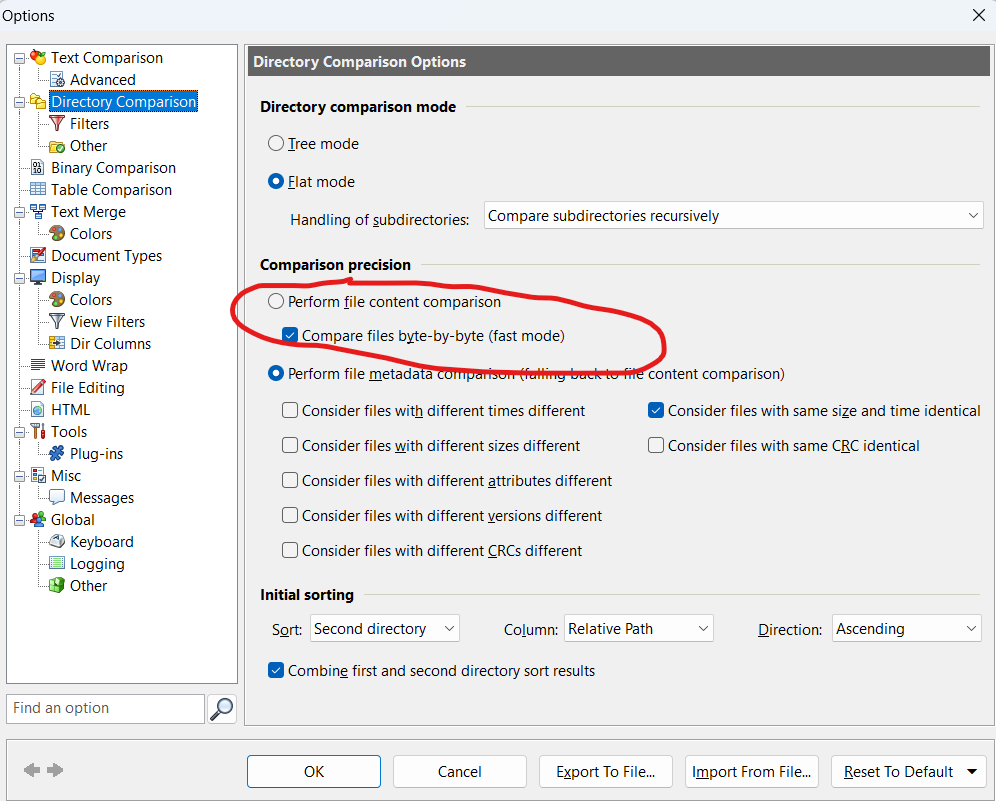
Task: Click the Binary Comparison icon
Action: pos(38,168)
